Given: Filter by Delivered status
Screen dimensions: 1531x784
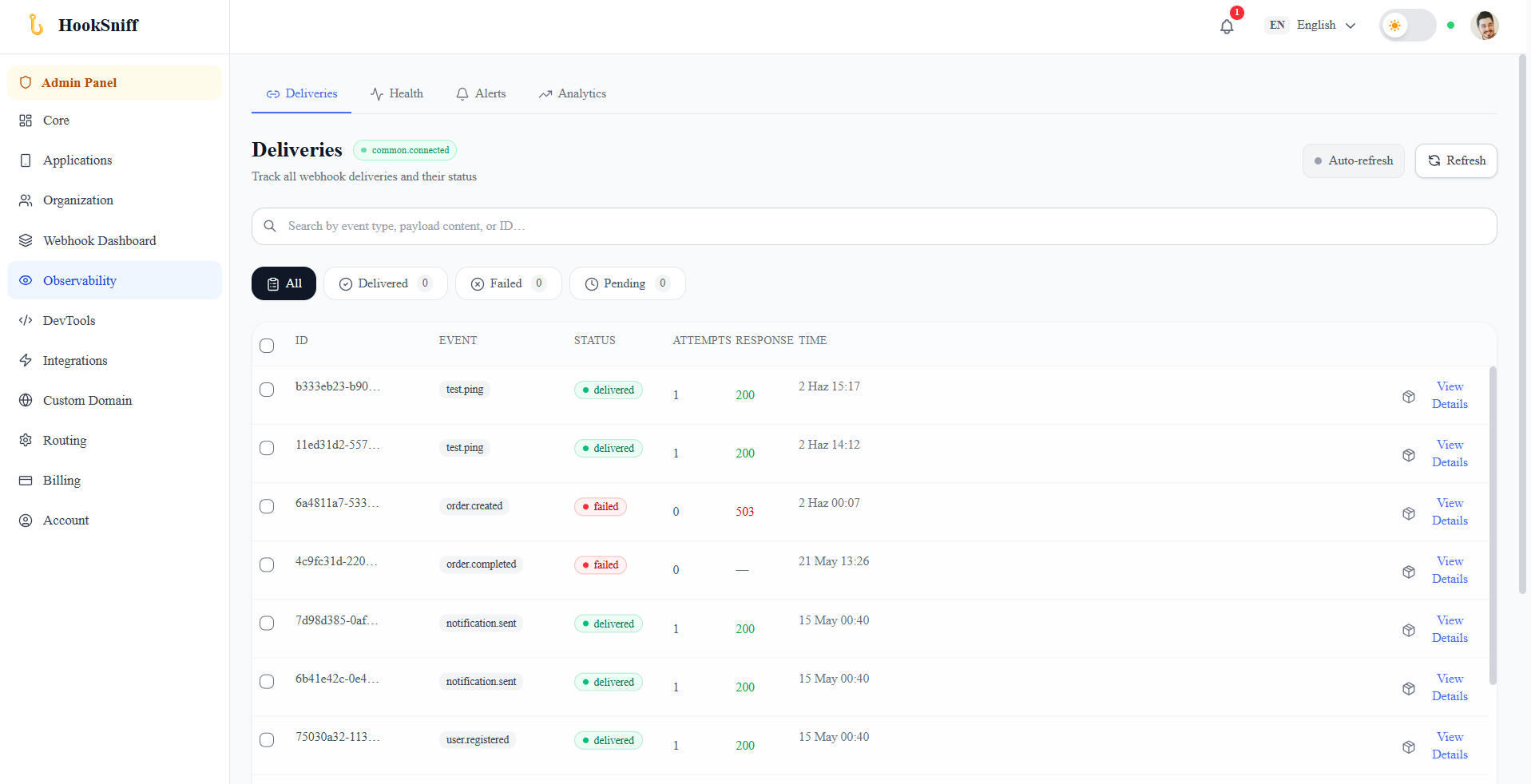Looking at the screenshot, I should 386,283.
